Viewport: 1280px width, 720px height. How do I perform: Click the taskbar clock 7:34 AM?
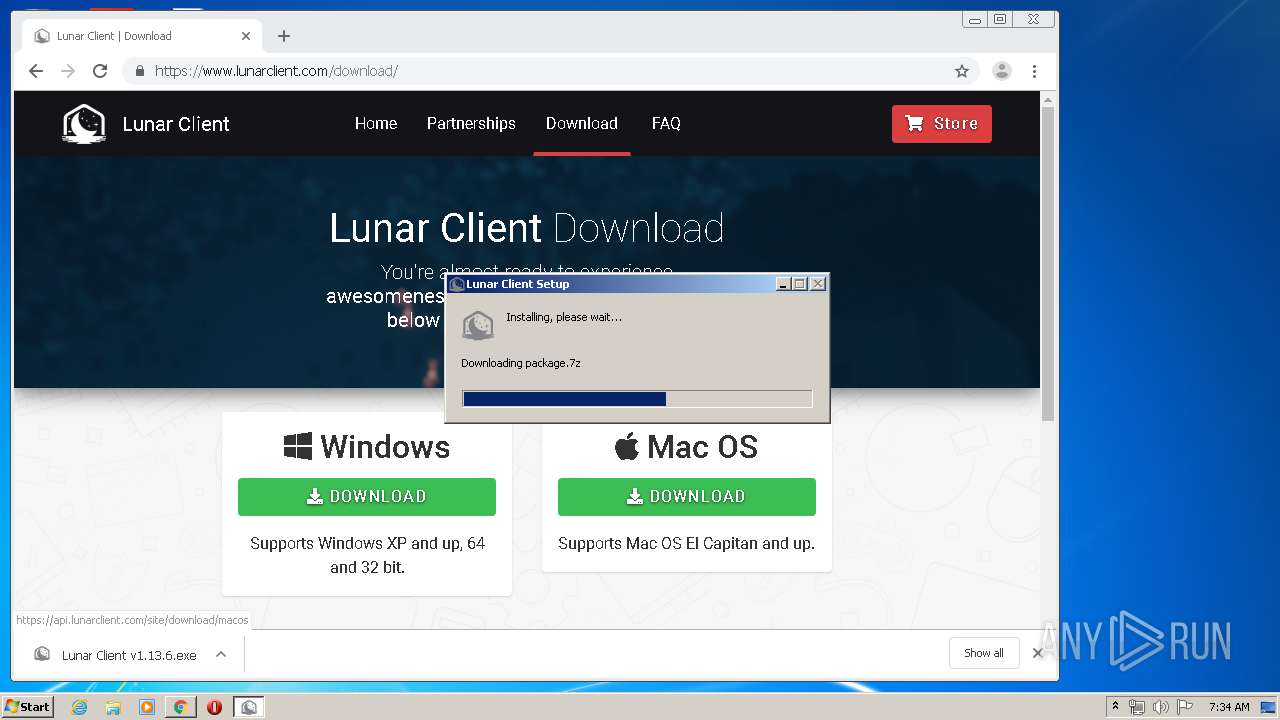pos(1229,707)
